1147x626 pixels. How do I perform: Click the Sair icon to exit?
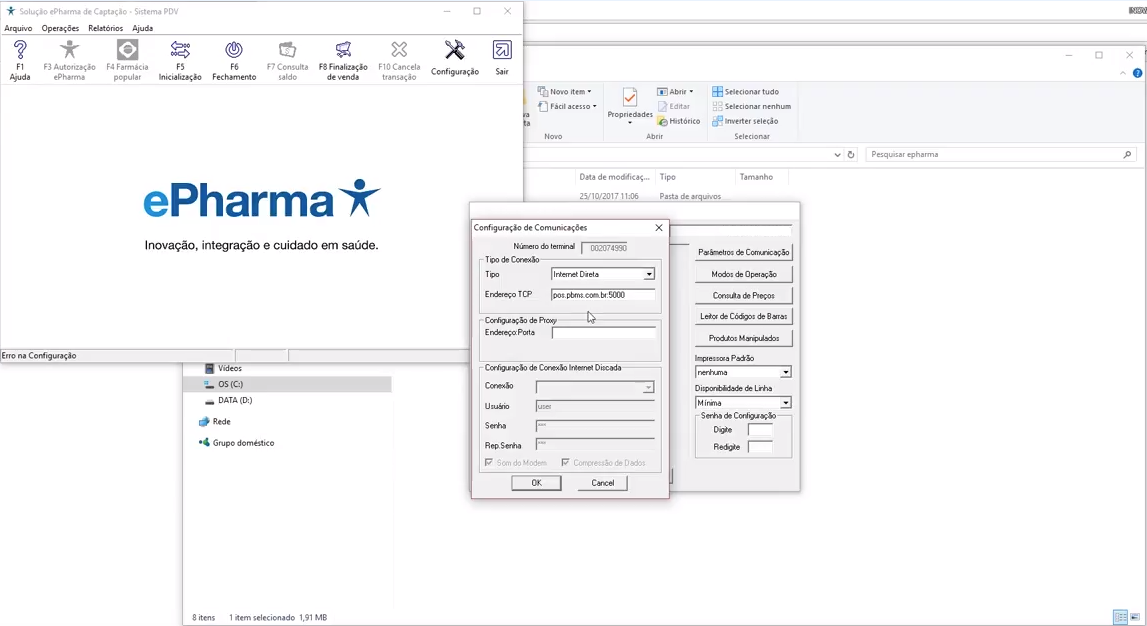(501, 60)
